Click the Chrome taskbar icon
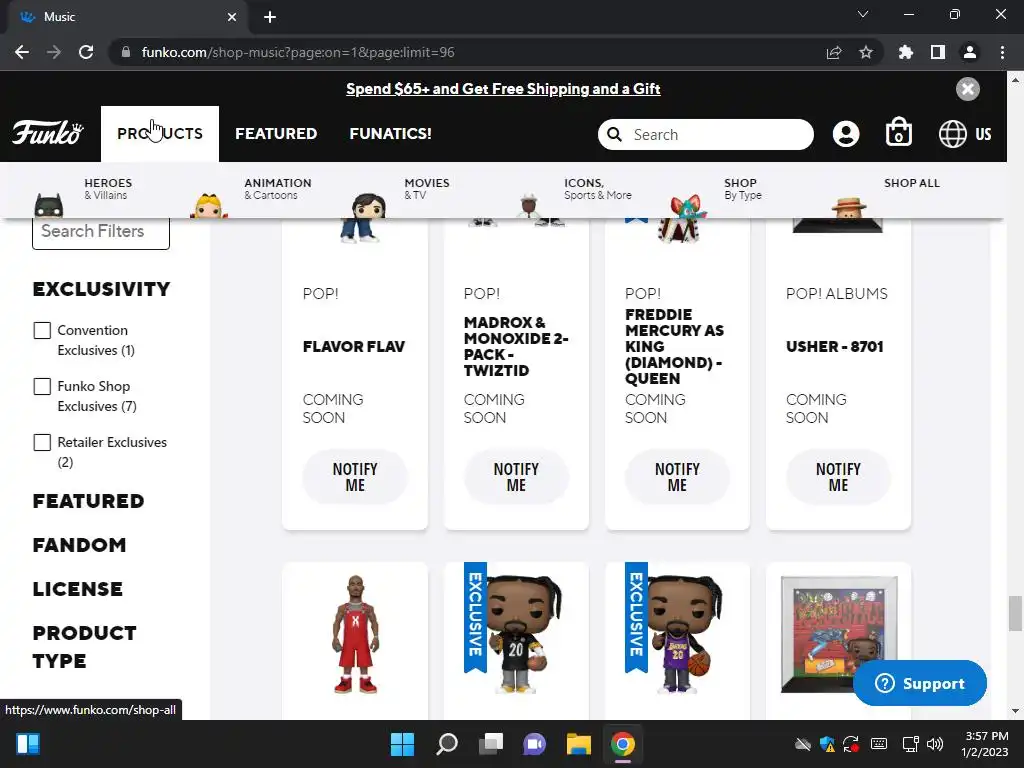Image resolution: width=1024 pixels, height=768 pixels. click(x=622, y=744)
